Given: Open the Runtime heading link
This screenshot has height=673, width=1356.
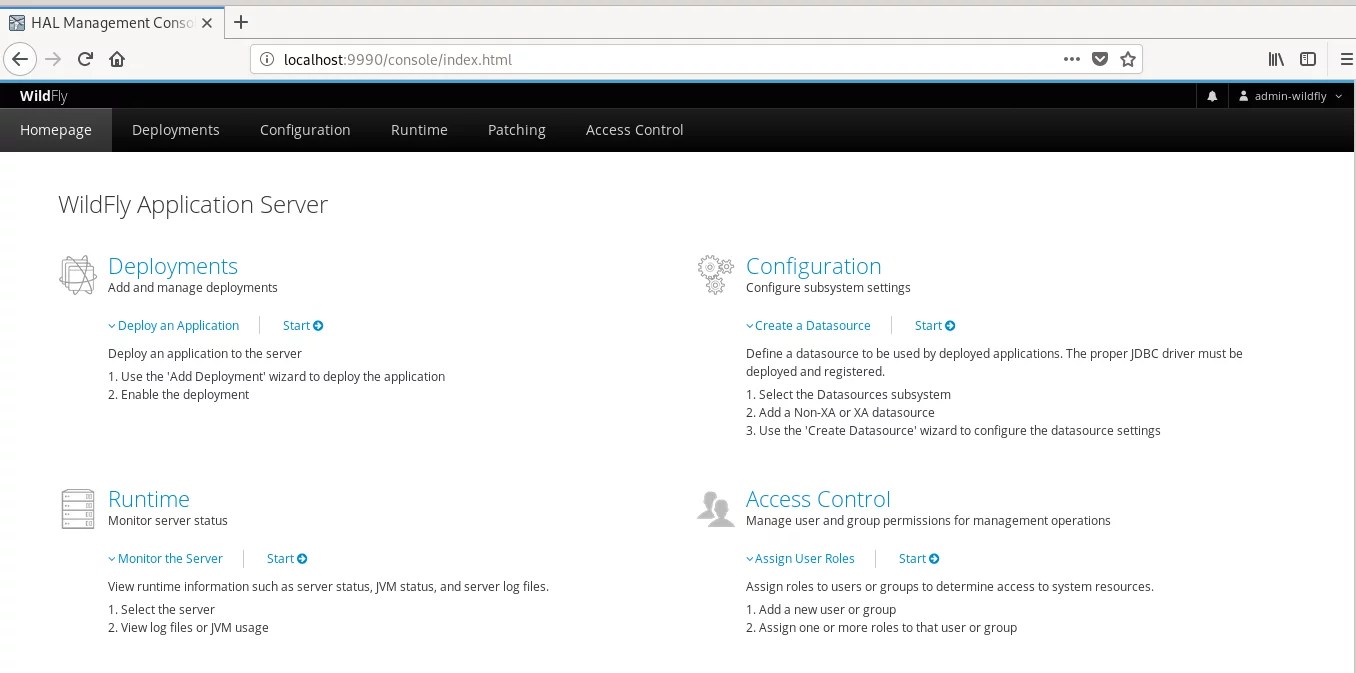Looking at the screenshot, I should (x=149, y=499).
